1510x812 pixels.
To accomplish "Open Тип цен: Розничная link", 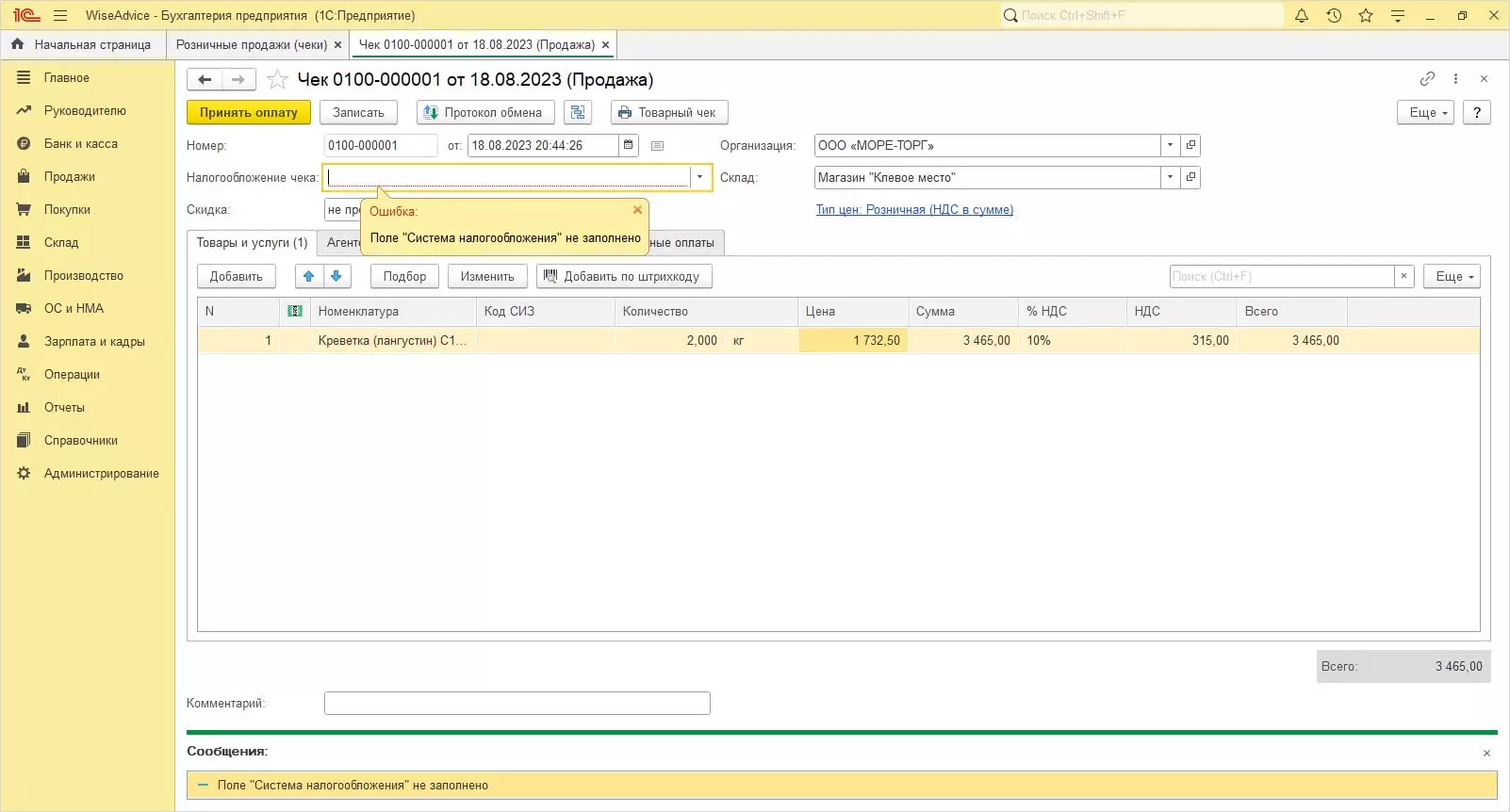I will click(x=914, y=209).
